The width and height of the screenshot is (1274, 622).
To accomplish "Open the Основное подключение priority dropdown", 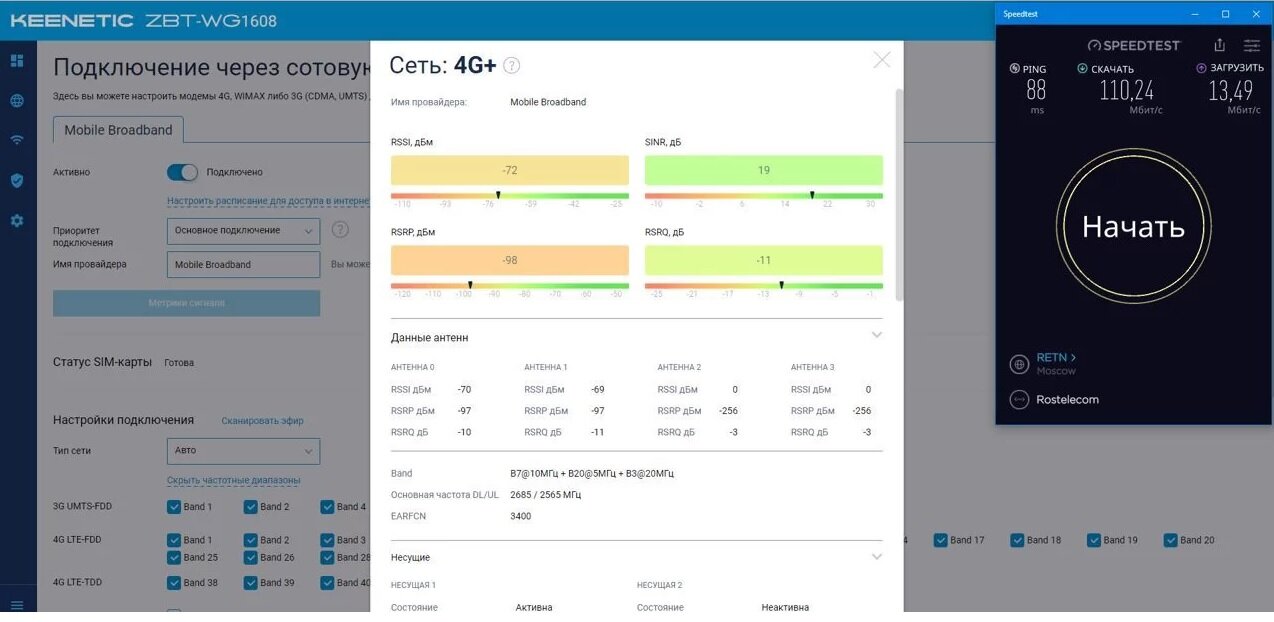I will pyautogui.click(x=243, y=231).
